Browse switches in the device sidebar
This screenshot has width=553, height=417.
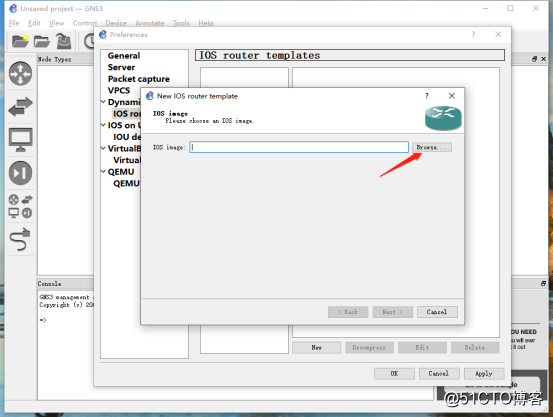(20, 107)
